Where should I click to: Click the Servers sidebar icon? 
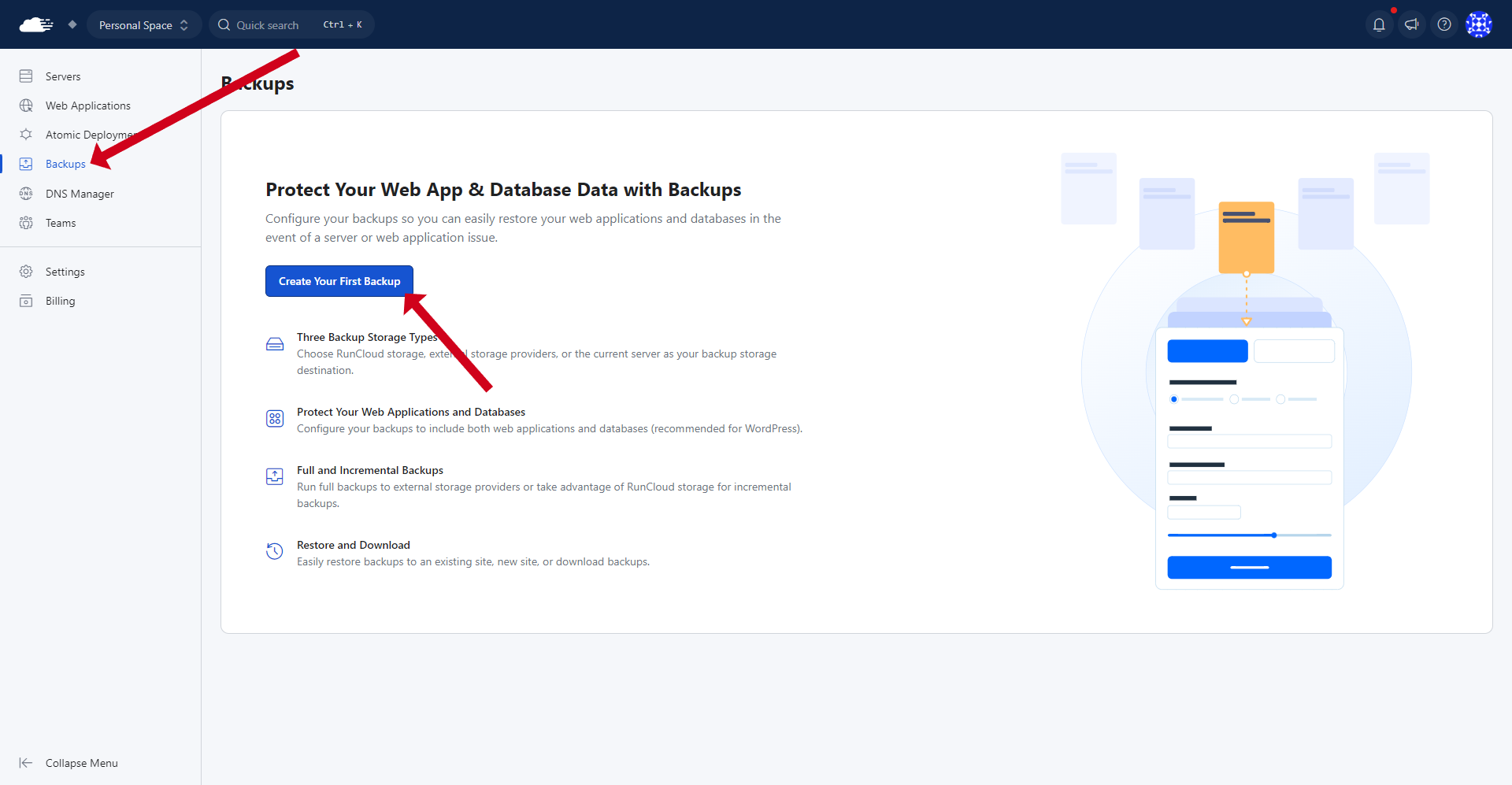click(26, 76)
